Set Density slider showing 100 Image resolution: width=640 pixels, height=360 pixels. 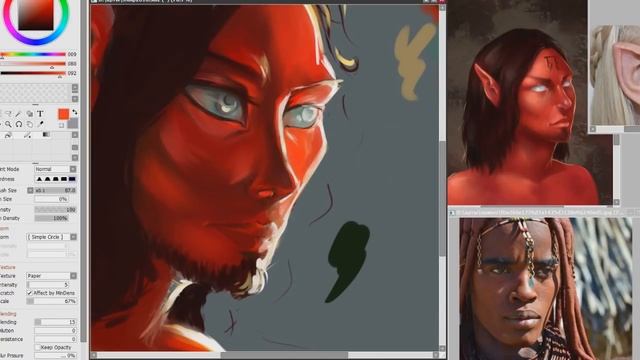[56, 209]
